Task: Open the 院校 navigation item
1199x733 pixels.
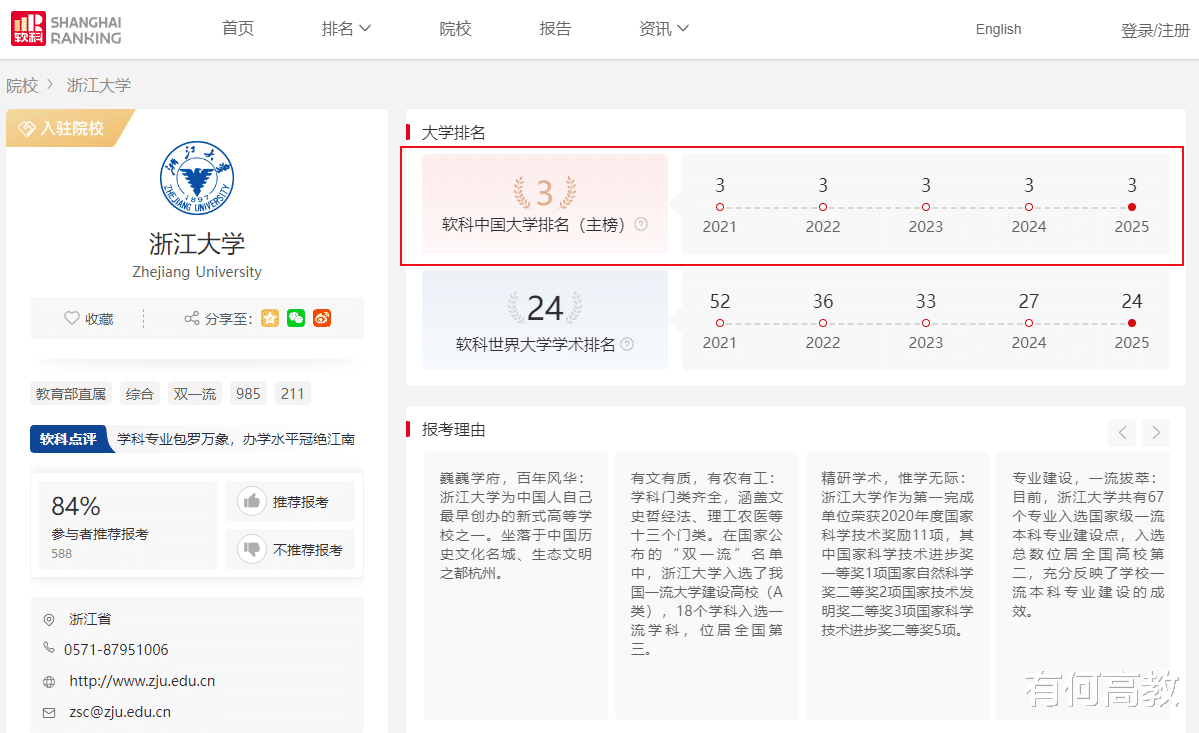Action: pos(455,29)
